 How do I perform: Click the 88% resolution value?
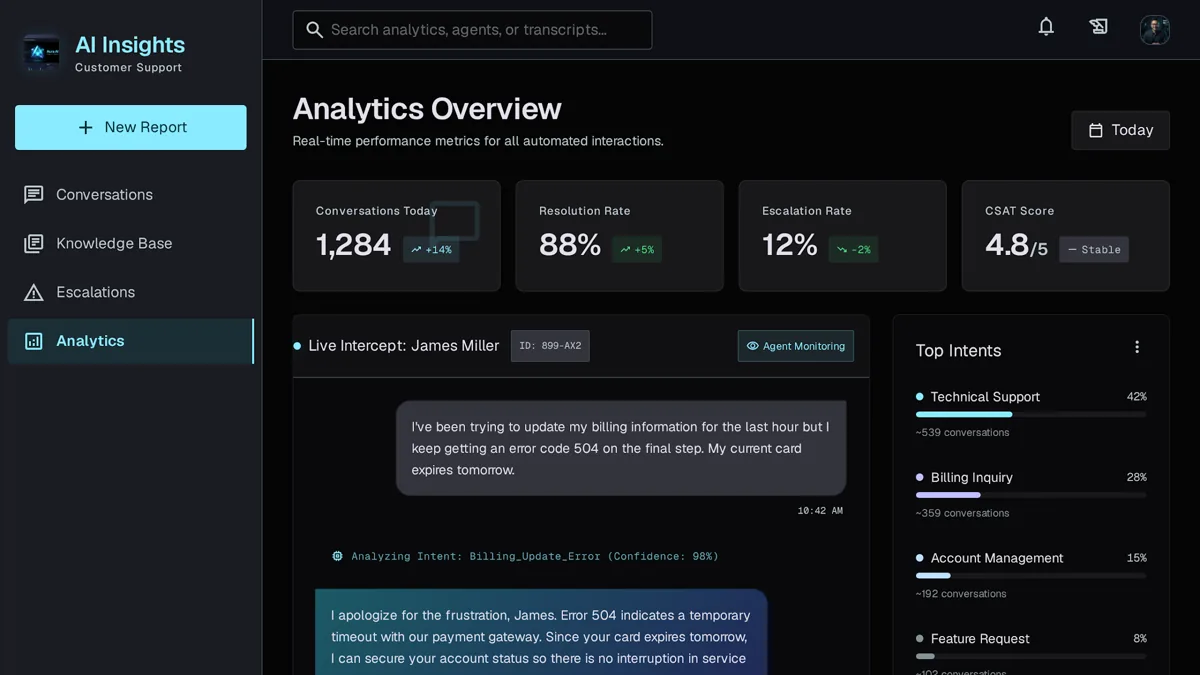coord(570,245)
